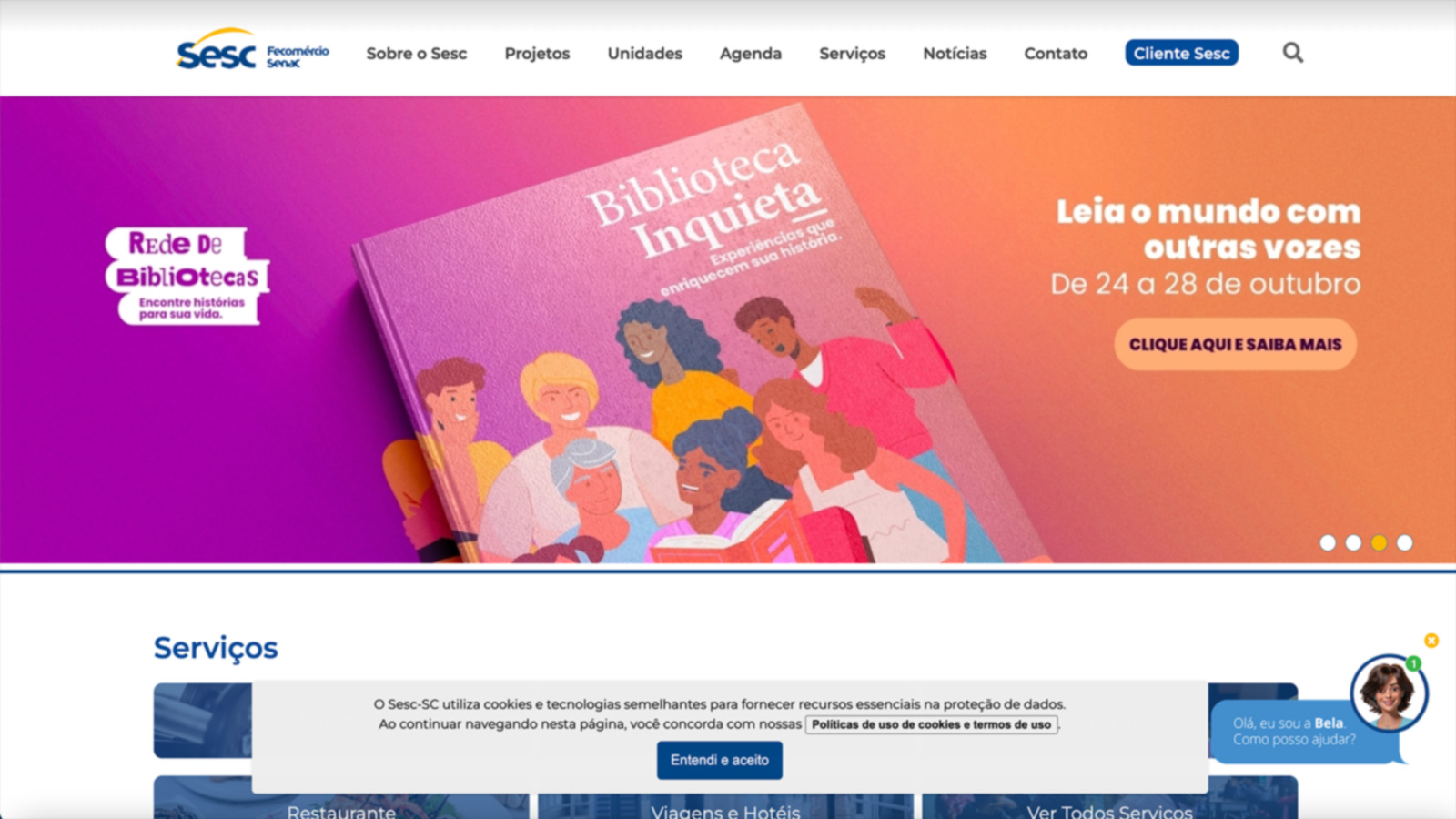The image size is (1456, 819).
Task: Open the Unidades menu item
Action: [644, 54]
